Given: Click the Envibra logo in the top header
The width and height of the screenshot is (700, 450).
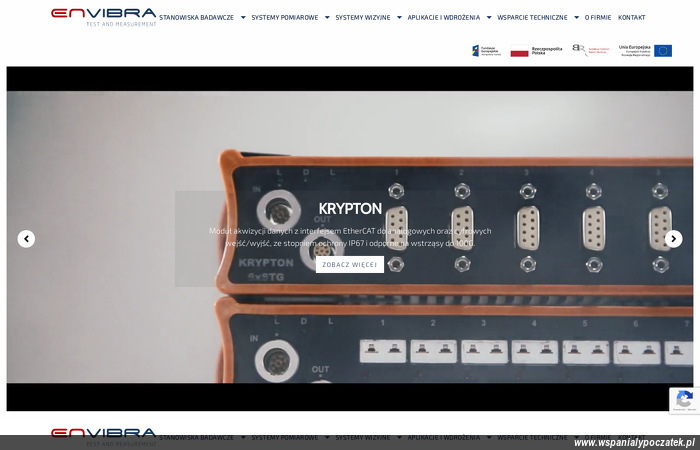Looking at the screenshot, I should tap(104, 17).
